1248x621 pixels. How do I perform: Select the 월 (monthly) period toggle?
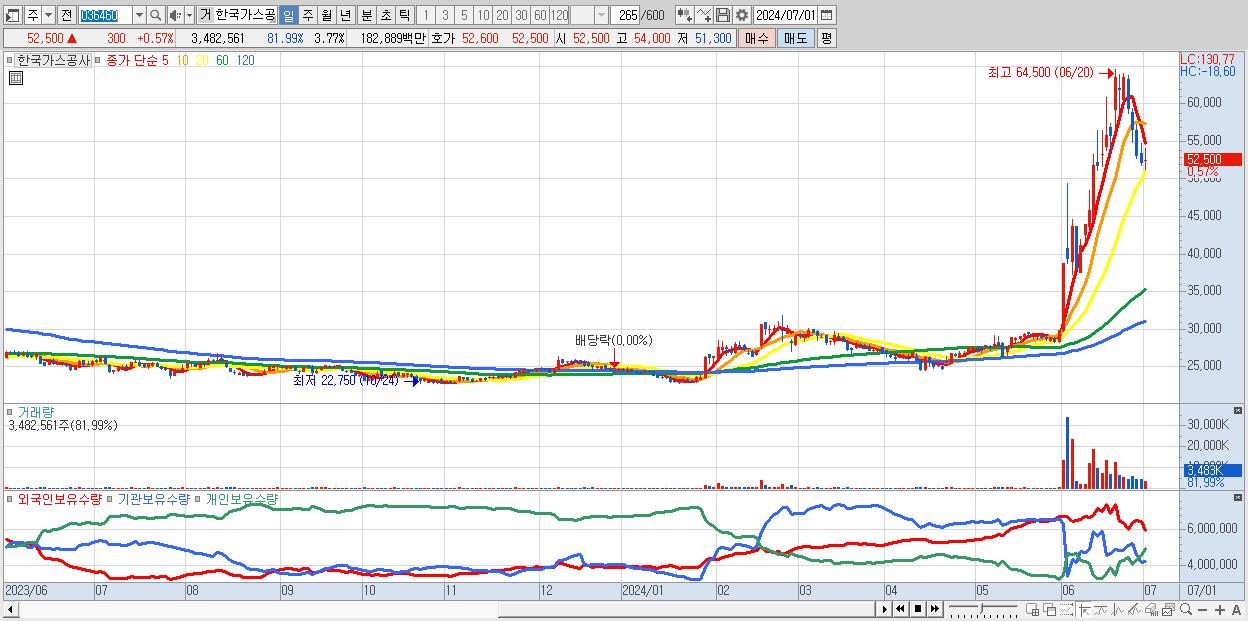[326, 15]
